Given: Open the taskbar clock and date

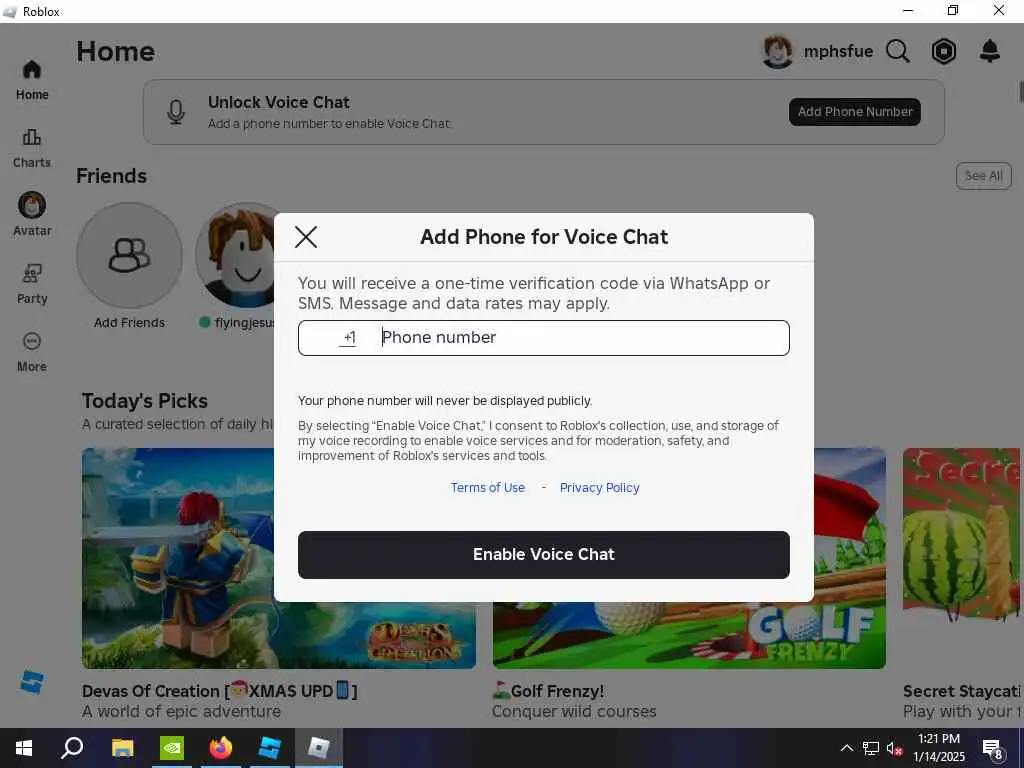Looking at the screenshot, I should point(939,748).
